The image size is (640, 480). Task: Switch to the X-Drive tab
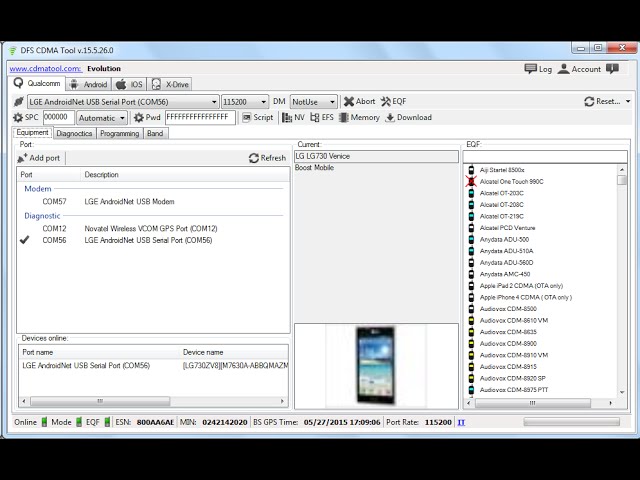tap(170, 84)
